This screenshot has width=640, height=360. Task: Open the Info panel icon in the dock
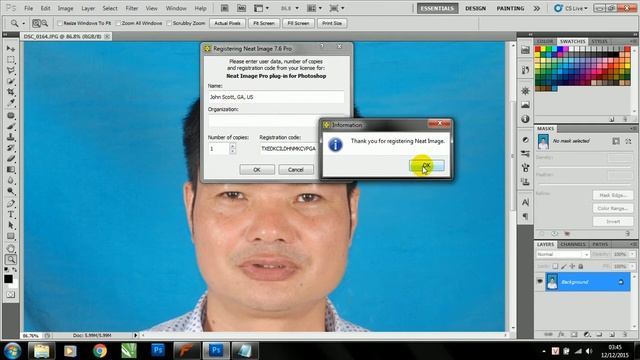[525, 119]
